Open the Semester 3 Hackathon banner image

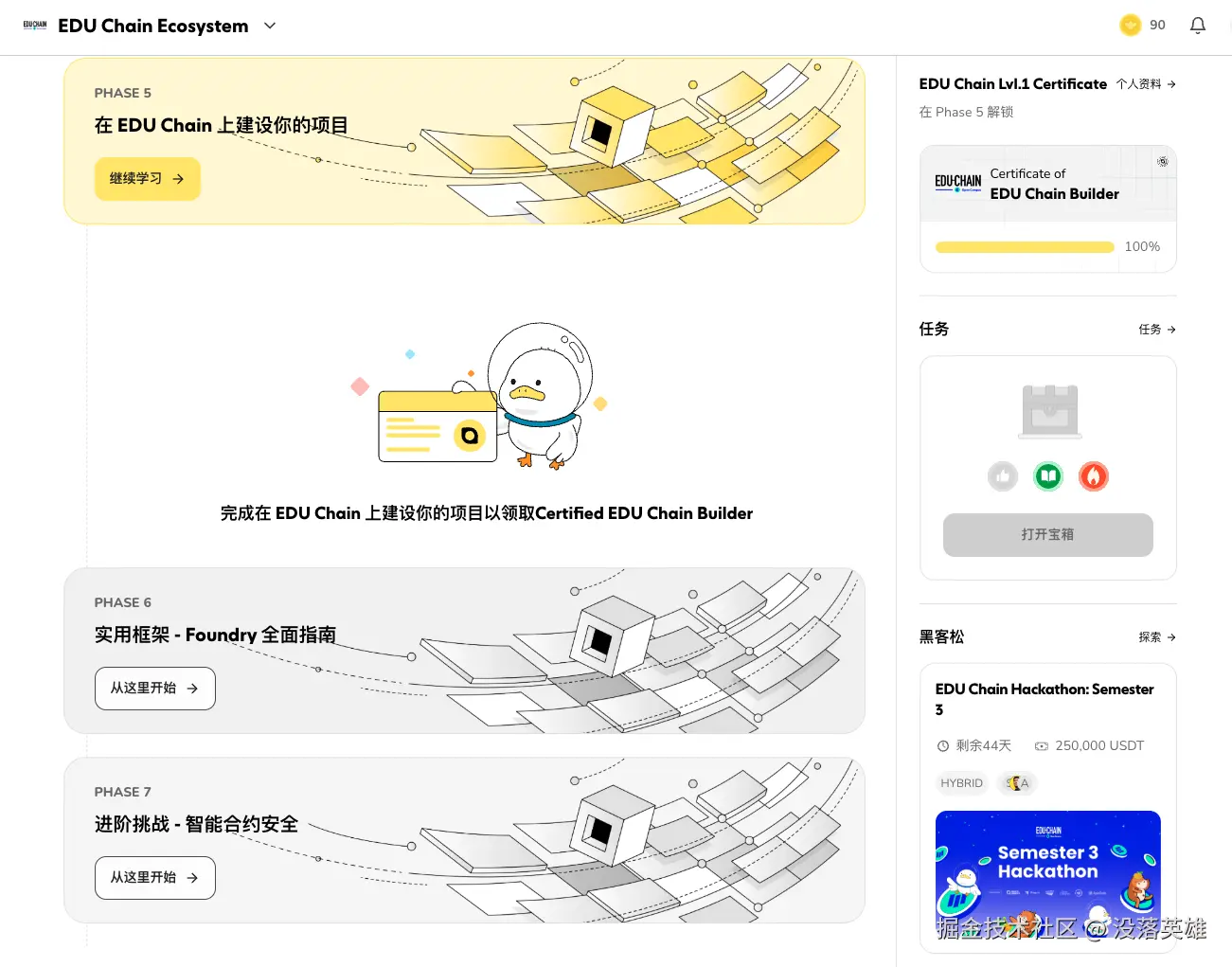(1048, 875)
